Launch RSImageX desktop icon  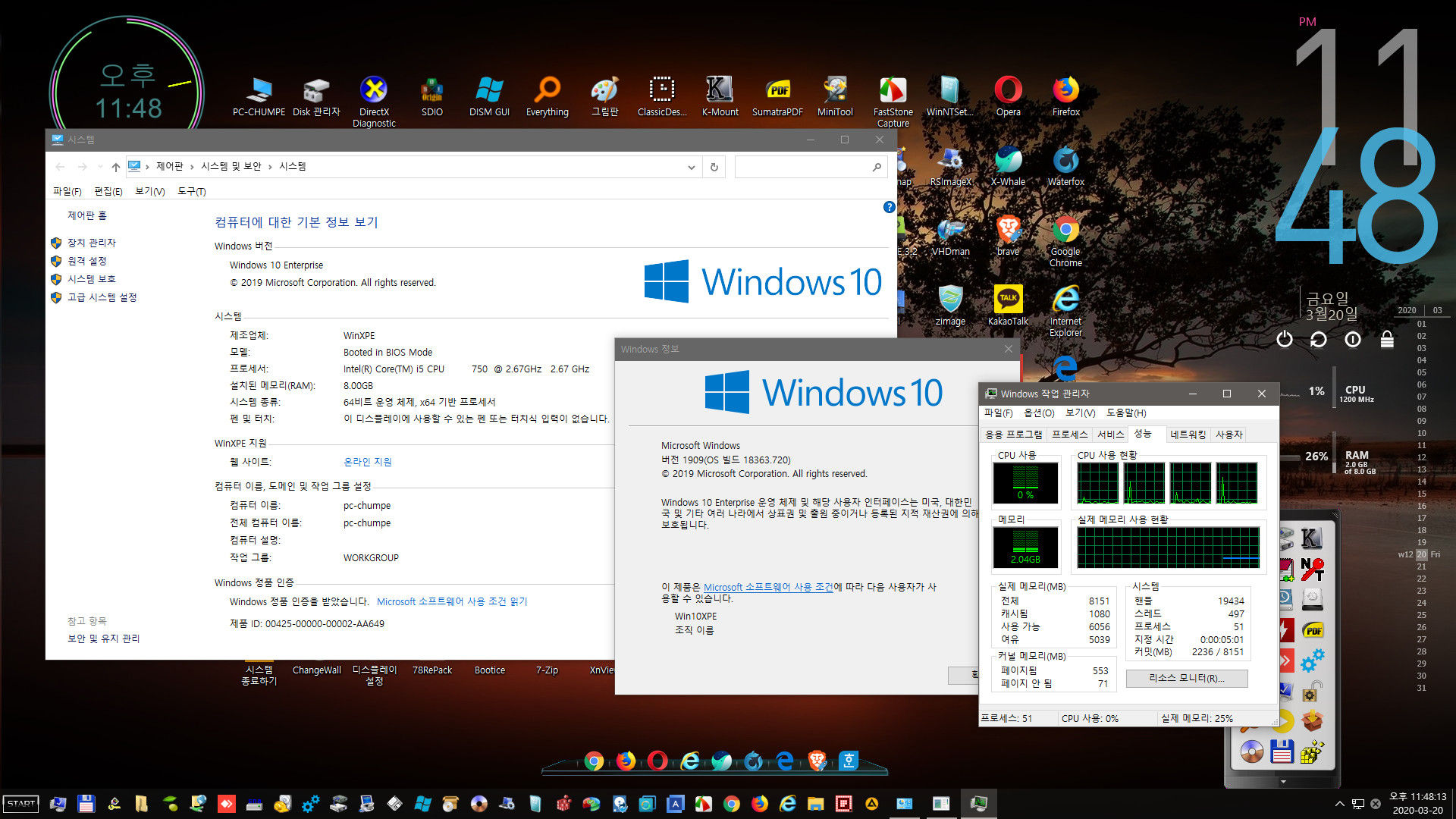pyautogui.click(x=950, y=167)
